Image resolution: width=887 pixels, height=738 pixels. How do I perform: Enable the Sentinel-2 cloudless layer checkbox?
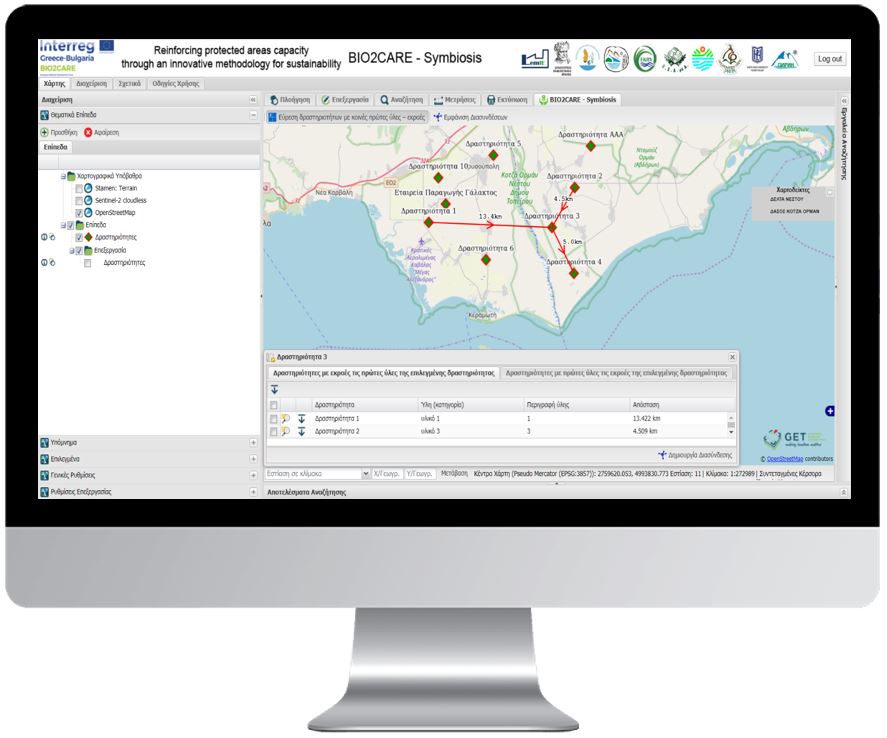[79, 201]
